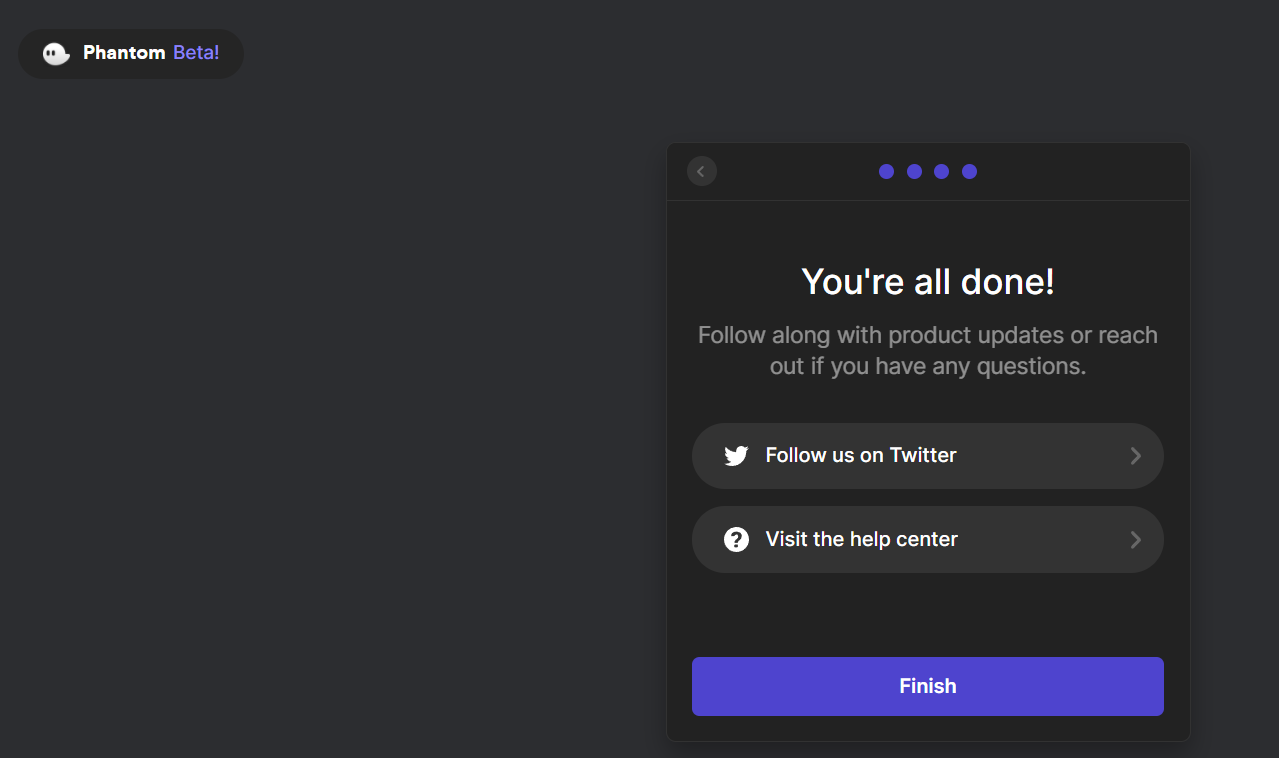
Task: Open the chevron on the Twitter row
Action: click(1135, 456)
